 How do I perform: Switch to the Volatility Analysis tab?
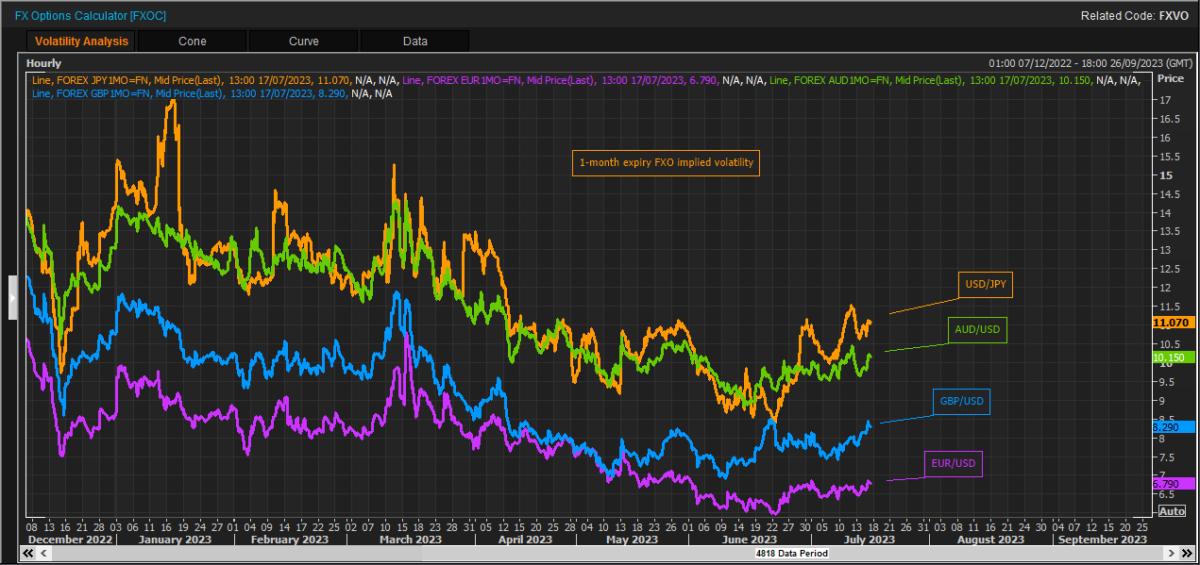[x=82, y=41]
